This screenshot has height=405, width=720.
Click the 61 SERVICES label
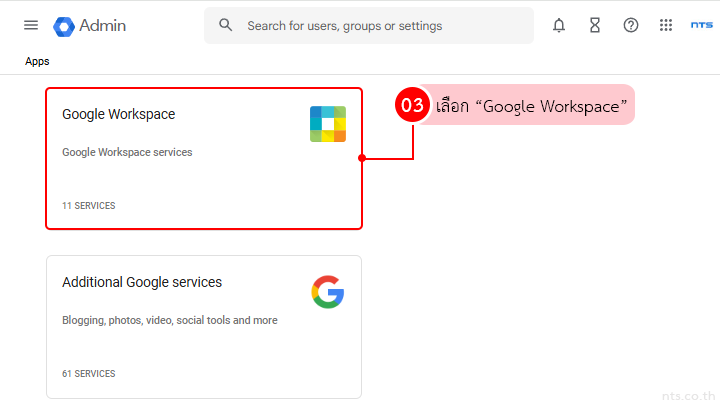(88, 374)
